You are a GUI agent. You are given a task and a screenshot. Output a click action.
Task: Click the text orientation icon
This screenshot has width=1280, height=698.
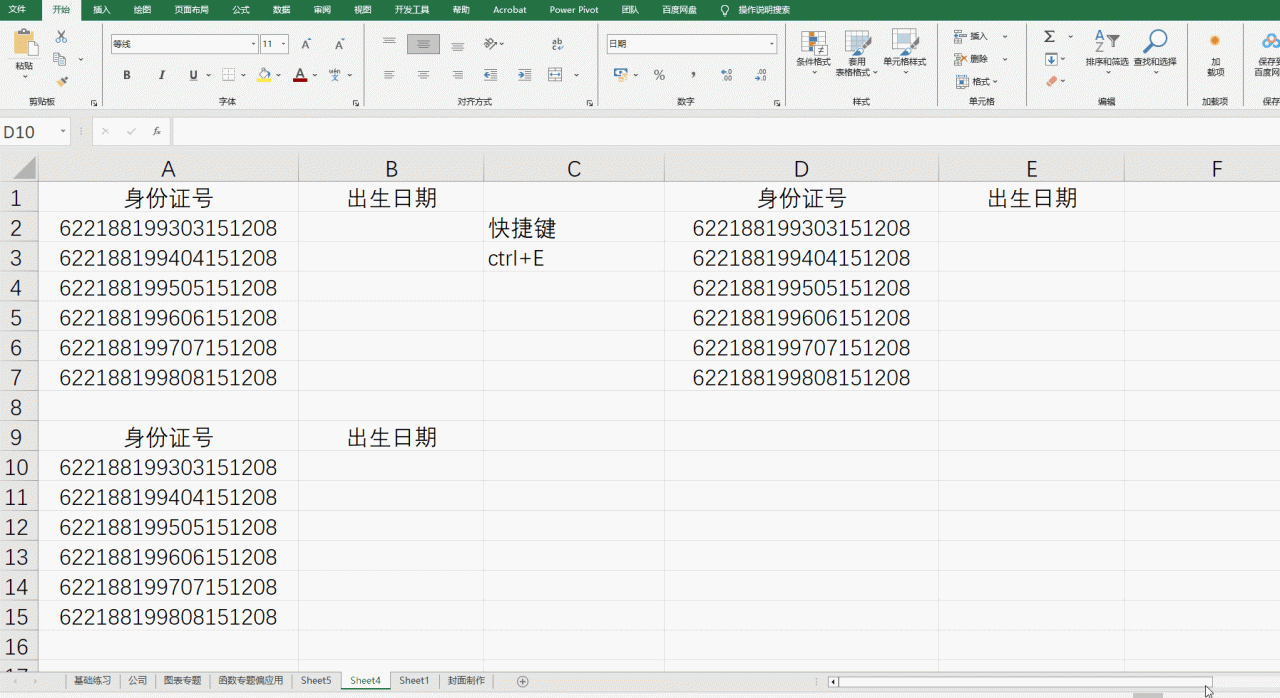coord(490,44)
